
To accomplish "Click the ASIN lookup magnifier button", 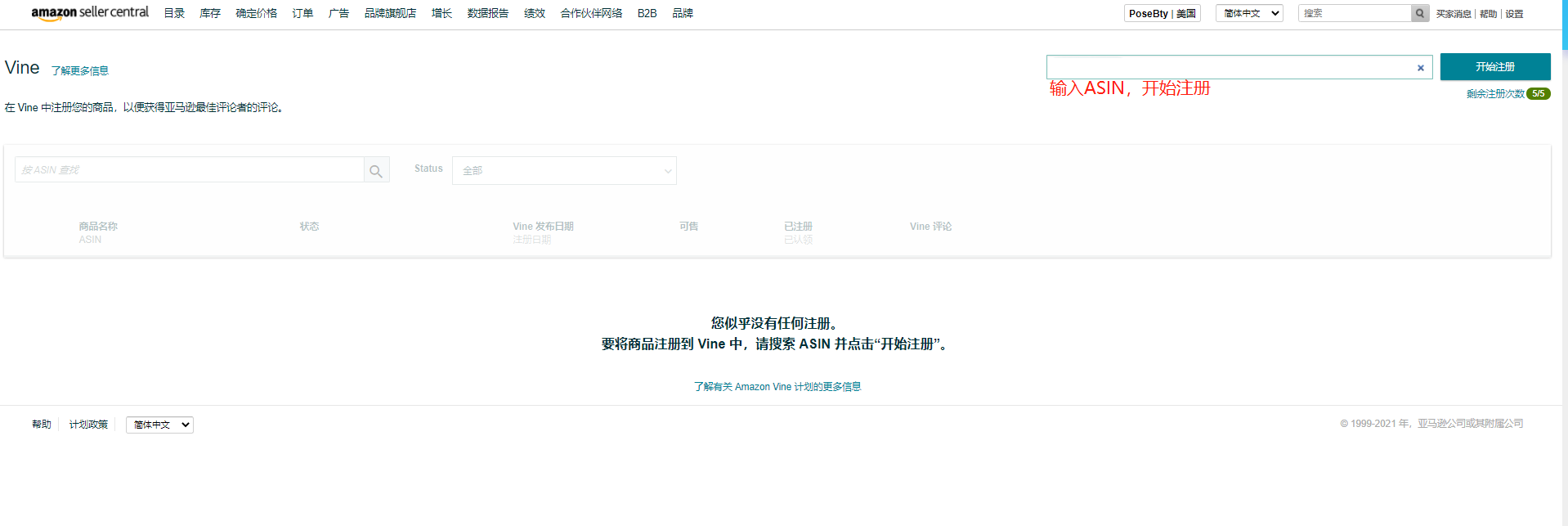I will point(376,170).
